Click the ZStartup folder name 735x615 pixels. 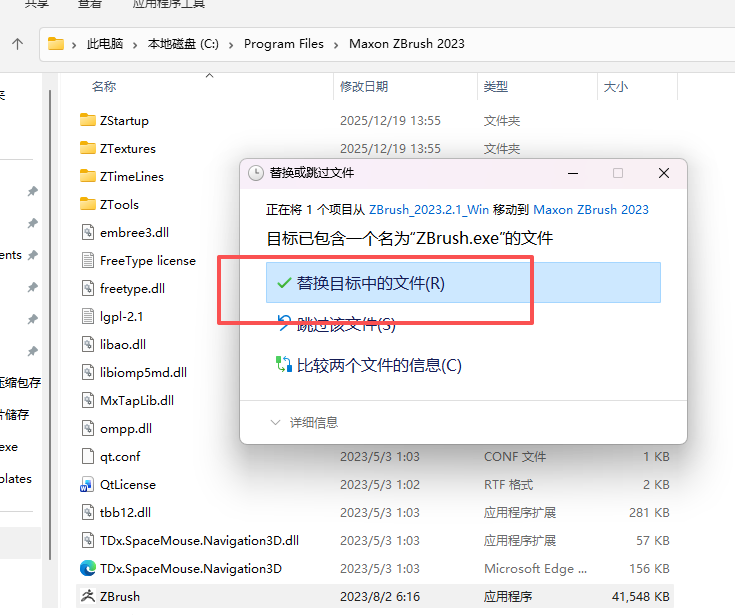(x=124, y=120)
